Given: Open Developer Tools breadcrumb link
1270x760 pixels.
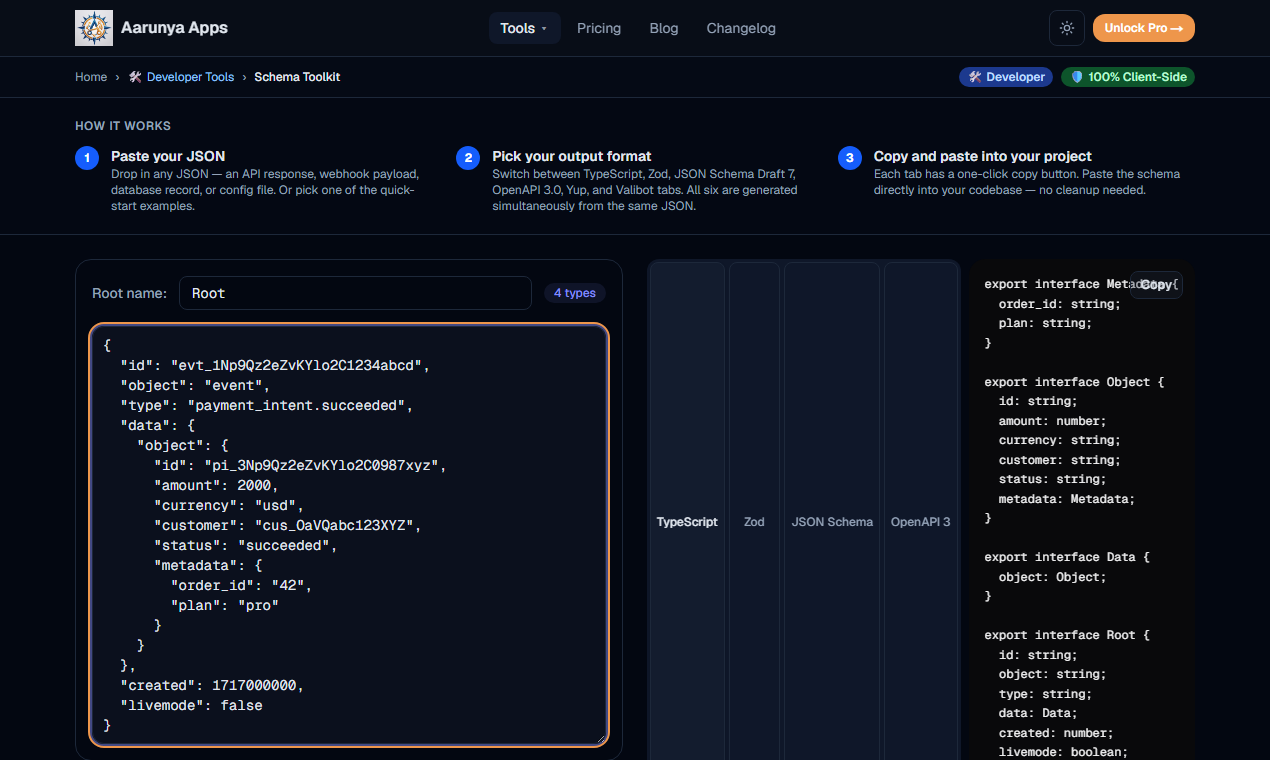Looking at the screenshot, I should coord(181,77).
